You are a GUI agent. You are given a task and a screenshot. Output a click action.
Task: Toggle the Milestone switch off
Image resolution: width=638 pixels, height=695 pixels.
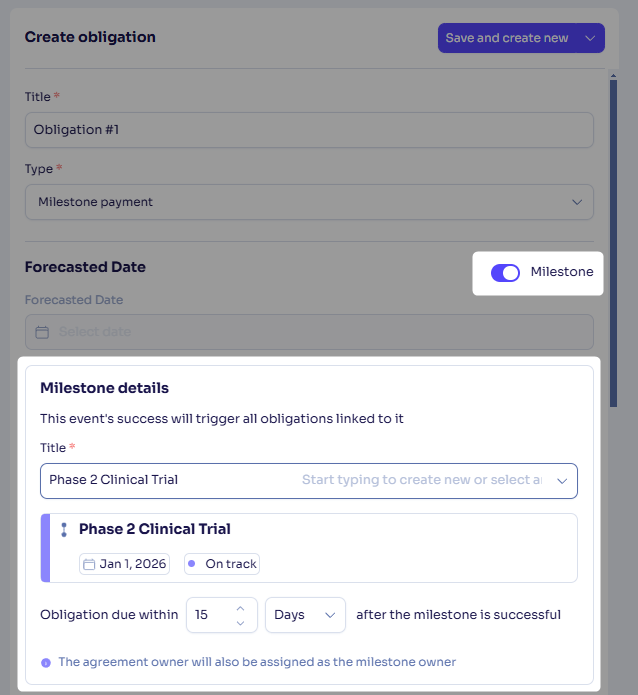pos(505,273)
